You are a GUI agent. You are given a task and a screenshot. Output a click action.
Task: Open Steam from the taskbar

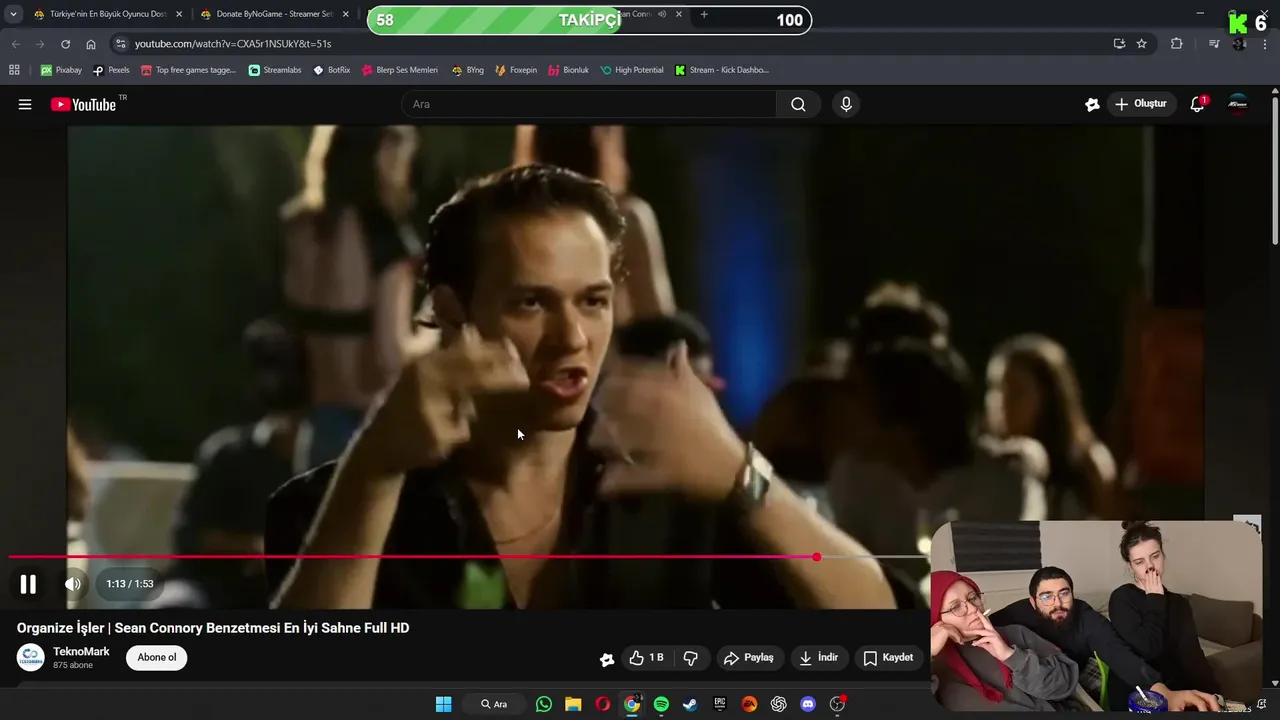tap(690, 704)
